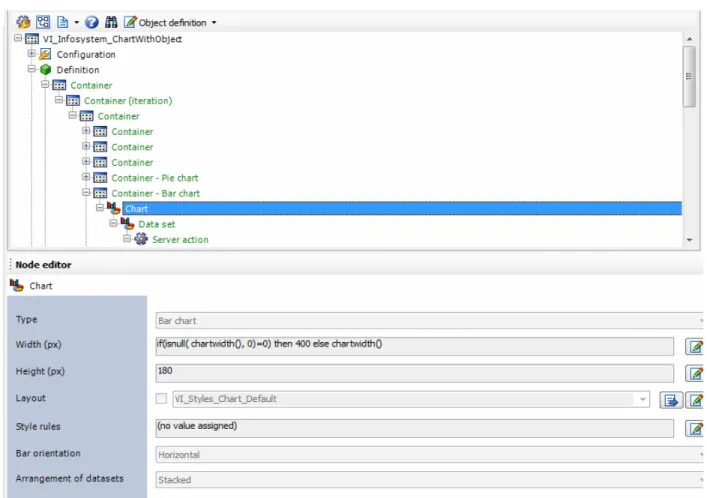
Task: Click the tree scrollbar down arrow
Action: (689, 240)
